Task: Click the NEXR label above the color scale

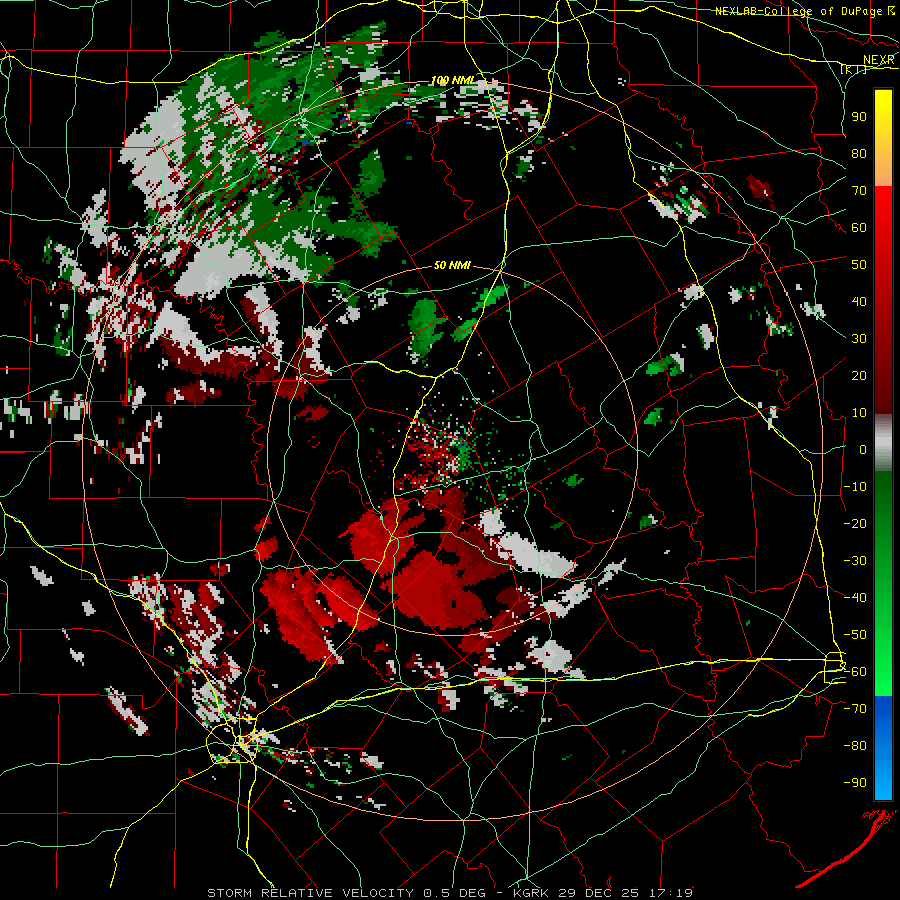Action: 879,60
